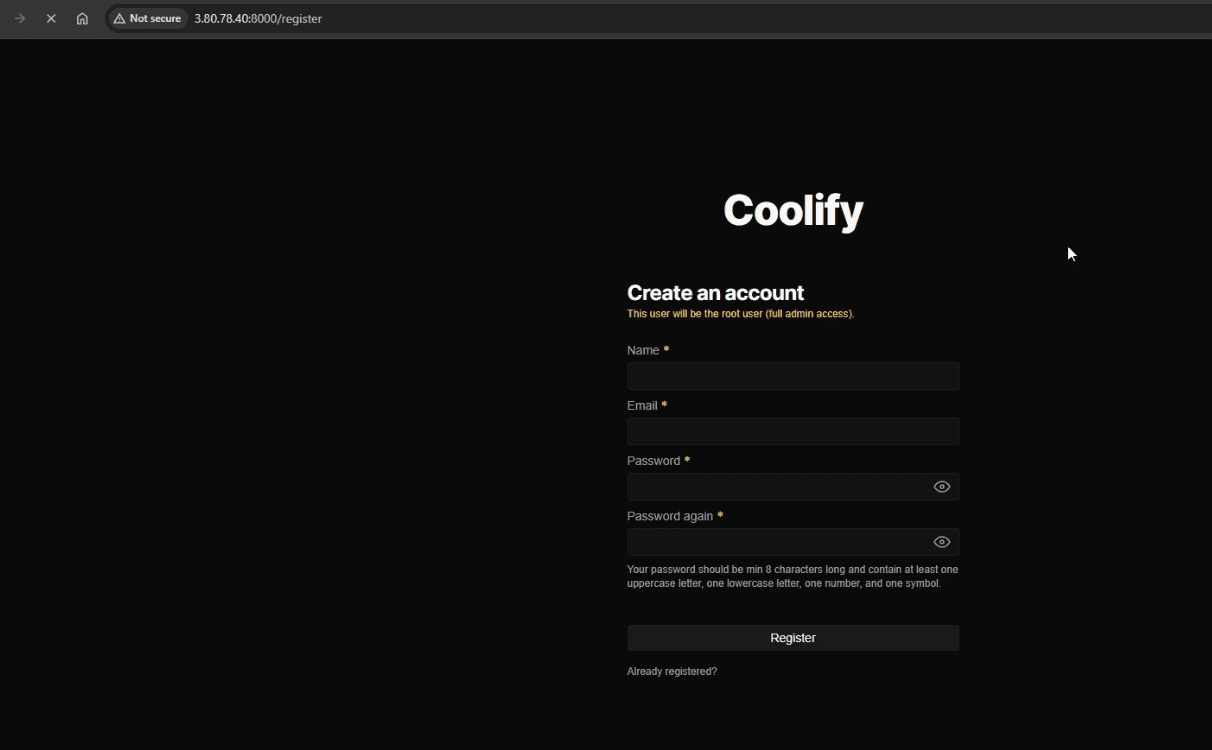
Task: Submit the form with the Register button
Action: pyautogui.click(x=793, y=638)
